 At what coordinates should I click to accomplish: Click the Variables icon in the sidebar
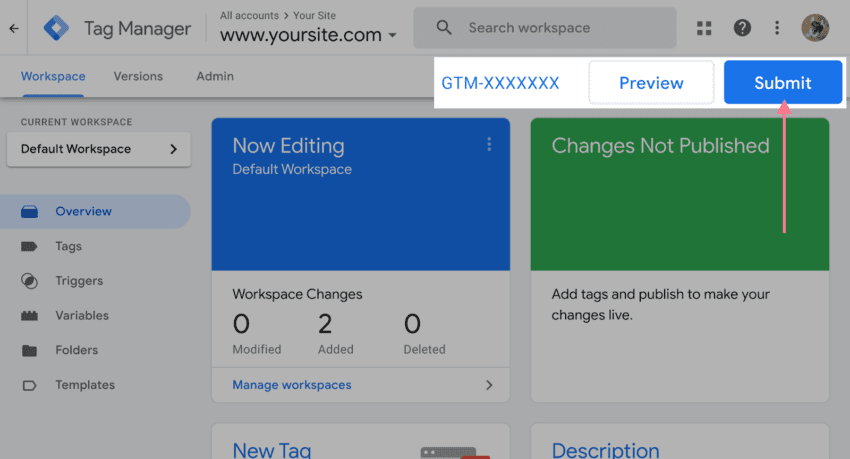coord(29,316)
